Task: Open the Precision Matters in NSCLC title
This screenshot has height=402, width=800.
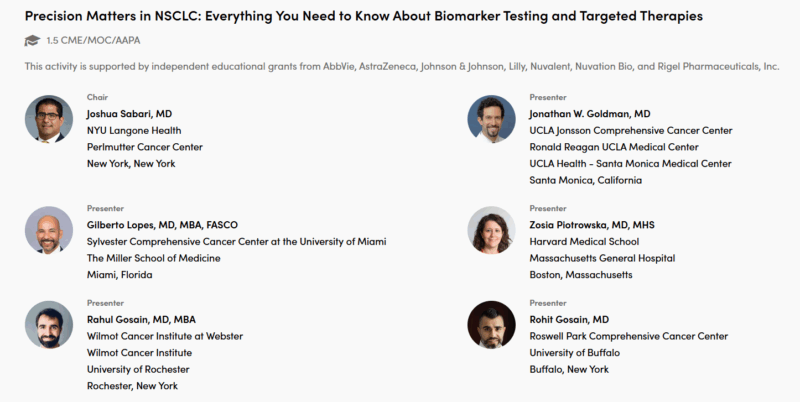Action: pyautogui.click(x=364, y=16)
